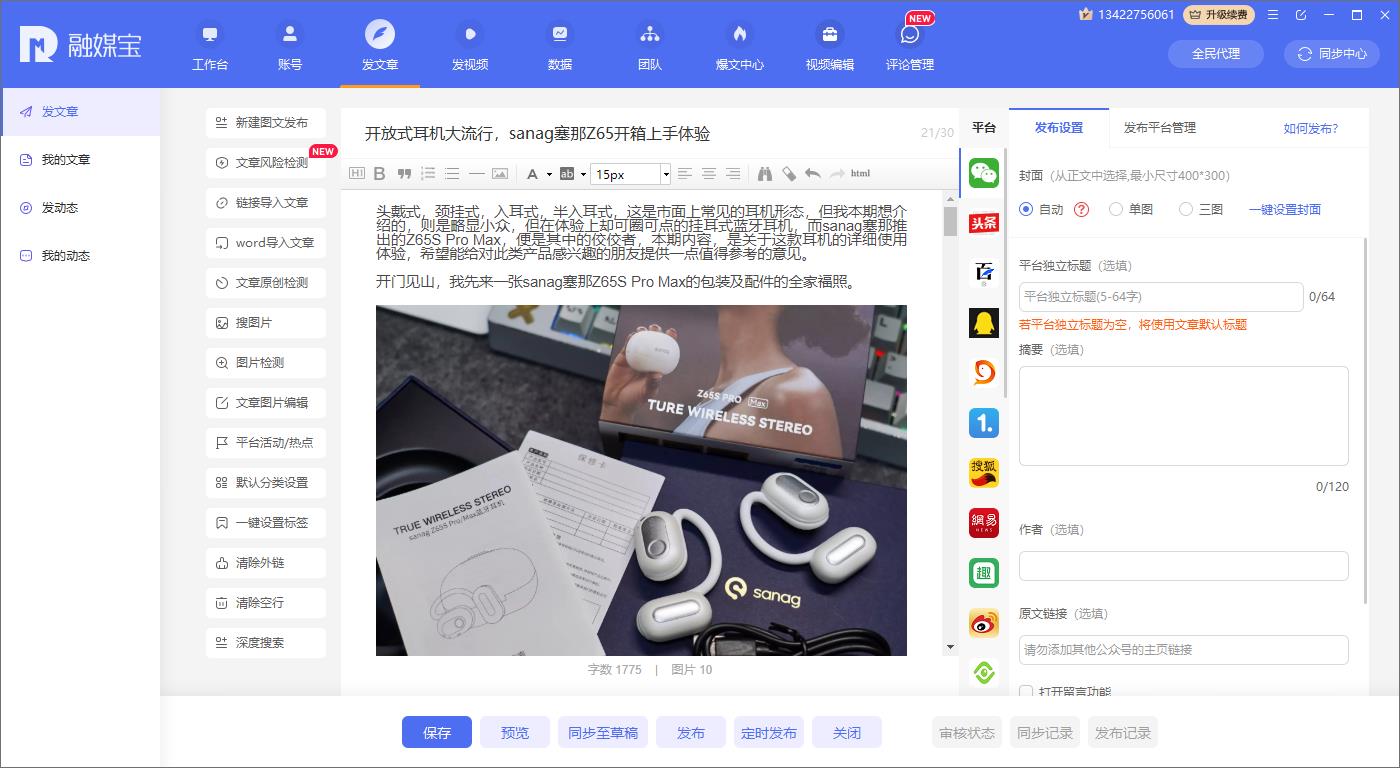Center align the text

[709, 174]
